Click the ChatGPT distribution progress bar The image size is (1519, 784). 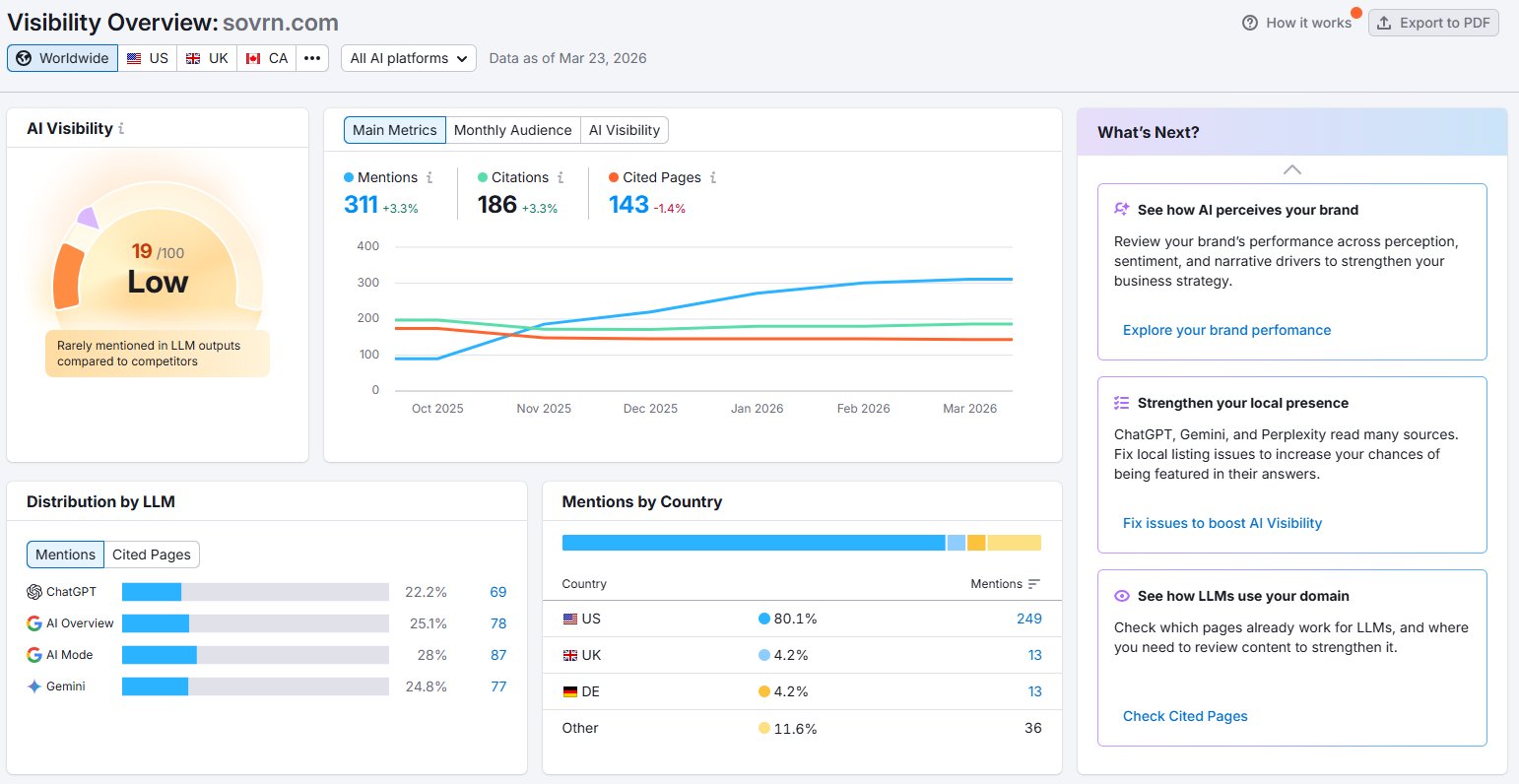point(255,592)
